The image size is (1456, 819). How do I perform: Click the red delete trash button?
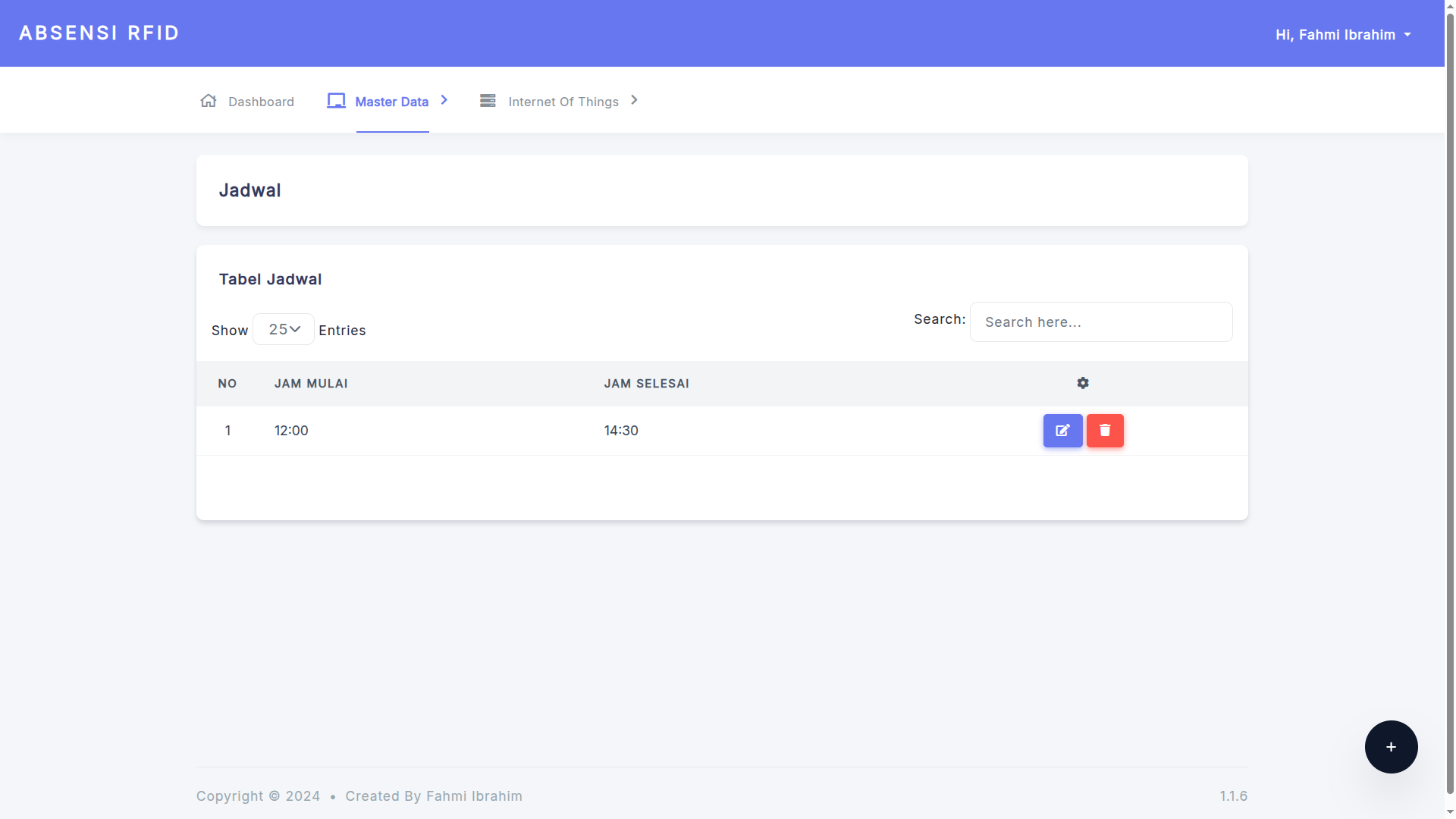point(1105,431)
